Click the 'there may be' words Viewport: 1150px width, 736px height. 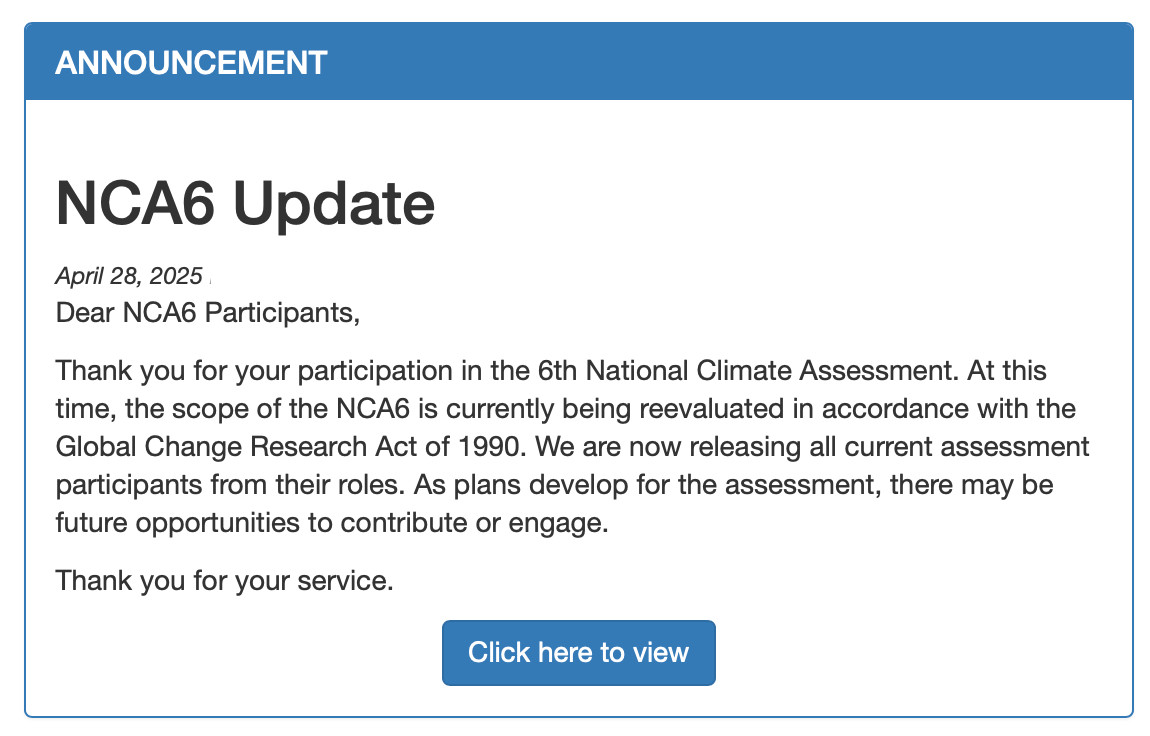pos(971,485)
